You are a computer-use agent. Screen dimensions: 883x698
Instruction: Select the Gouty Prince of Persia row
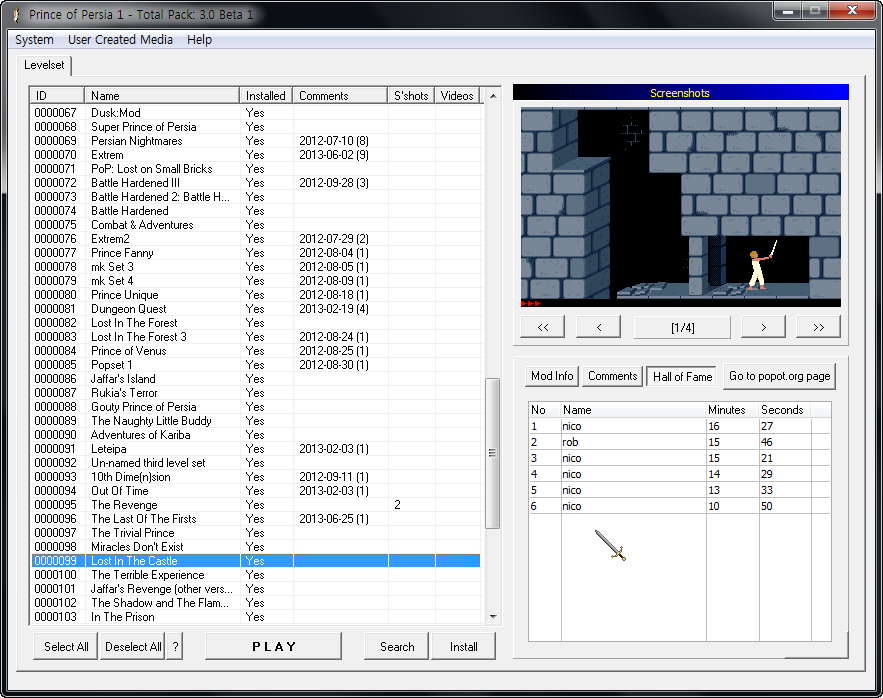point(256,407)
